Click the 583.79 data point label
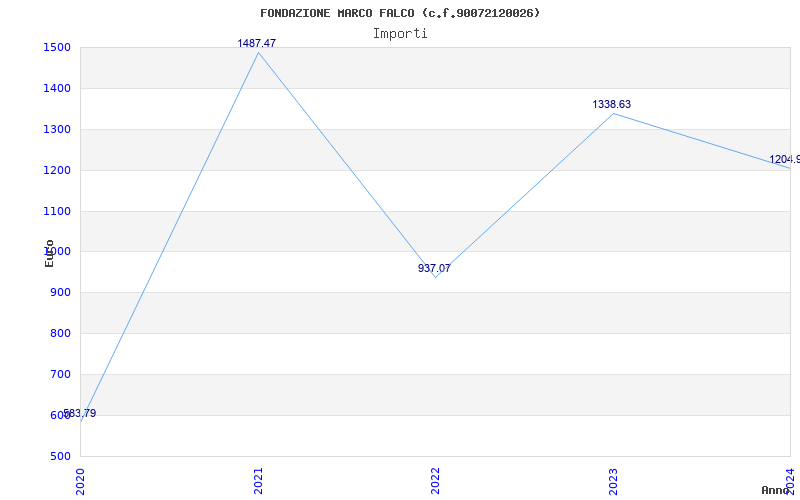The width and height of the screenshot is (800, 500). click(80, 414)
